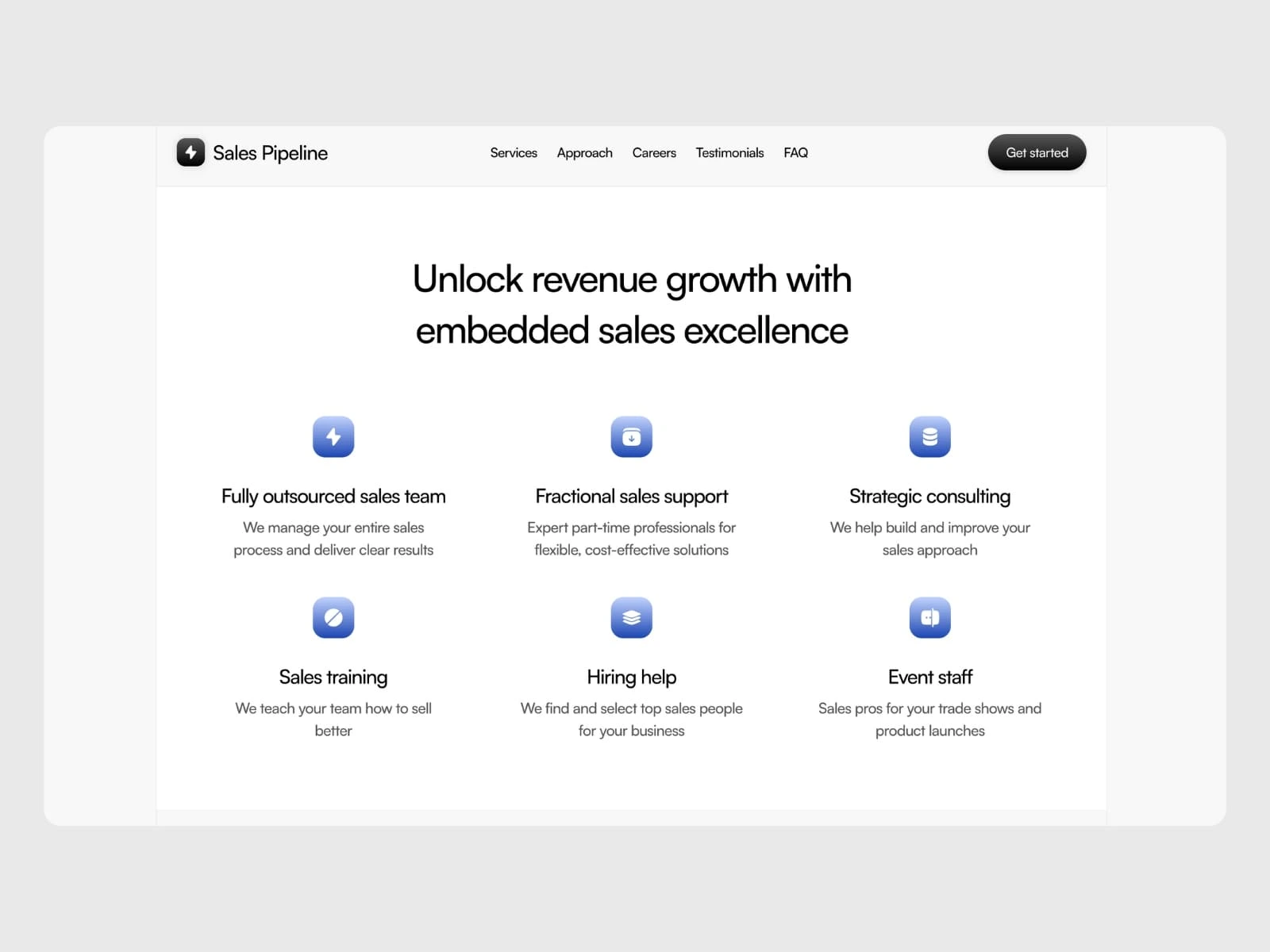Click the slashed circle icon above Sales training
Image resolution: width=1270 pixels, height=952 pixels.
coord(333,617)
